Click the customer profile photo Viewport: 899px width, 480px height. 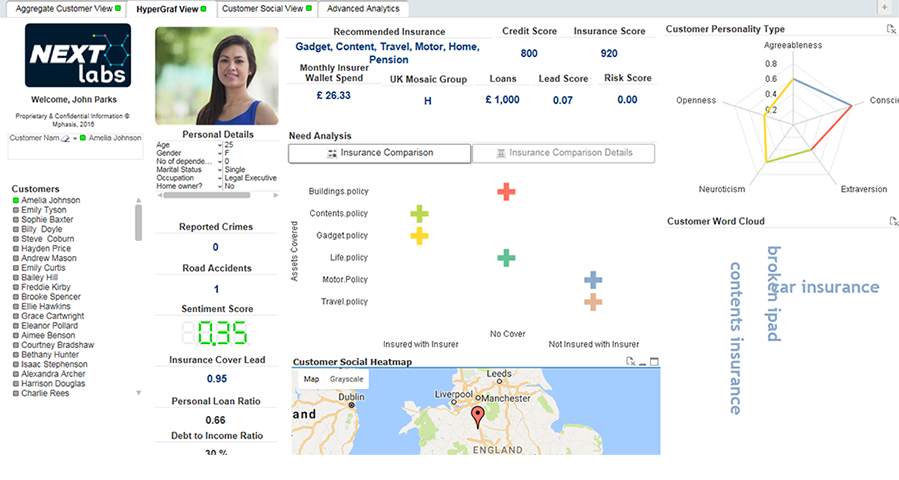pos(217,76)
